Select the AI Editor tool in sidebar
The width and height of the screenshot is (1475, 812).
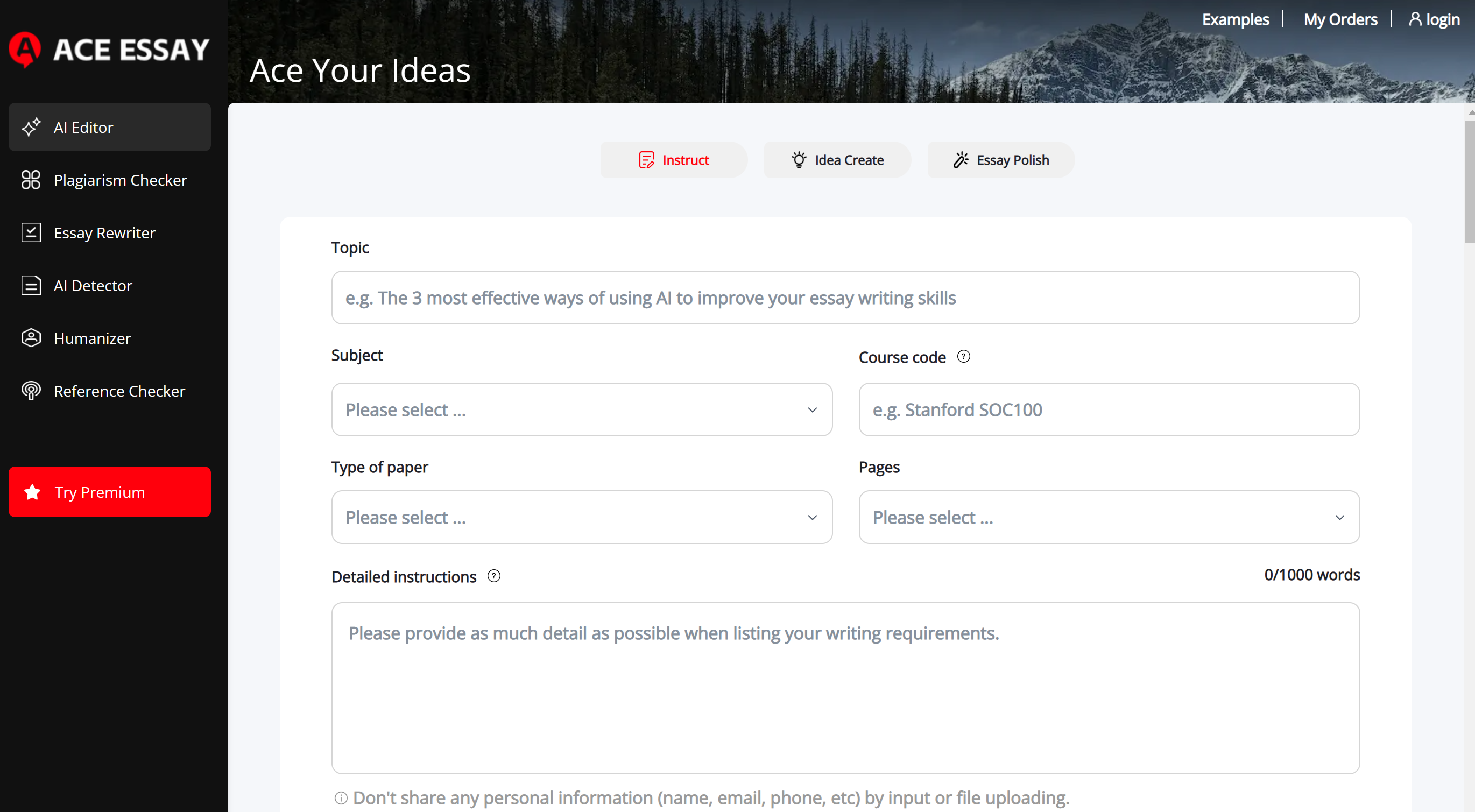click(83, 127)
